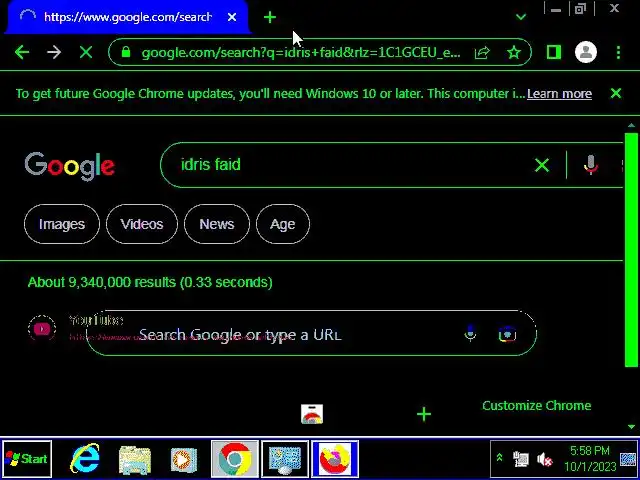Open a new tab with plus button
This screenshot has width=640, height=480.
coord(270,17)
